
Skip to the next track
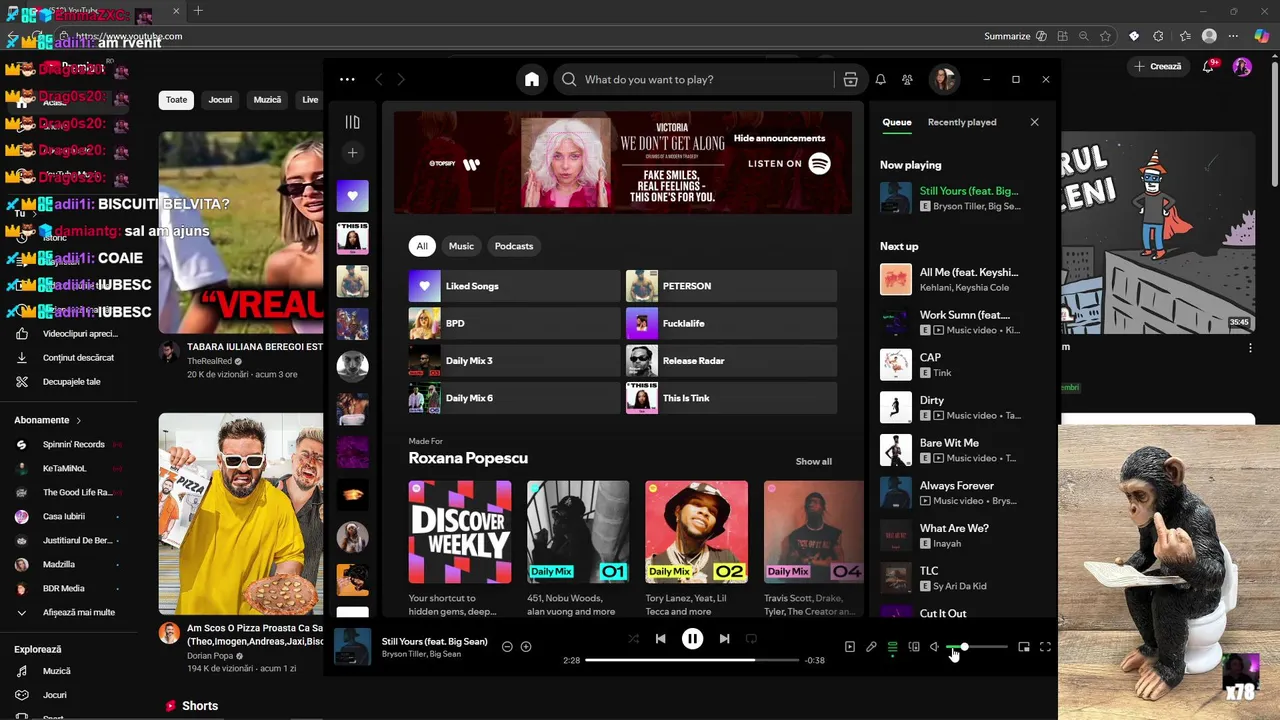click(724, 638)
